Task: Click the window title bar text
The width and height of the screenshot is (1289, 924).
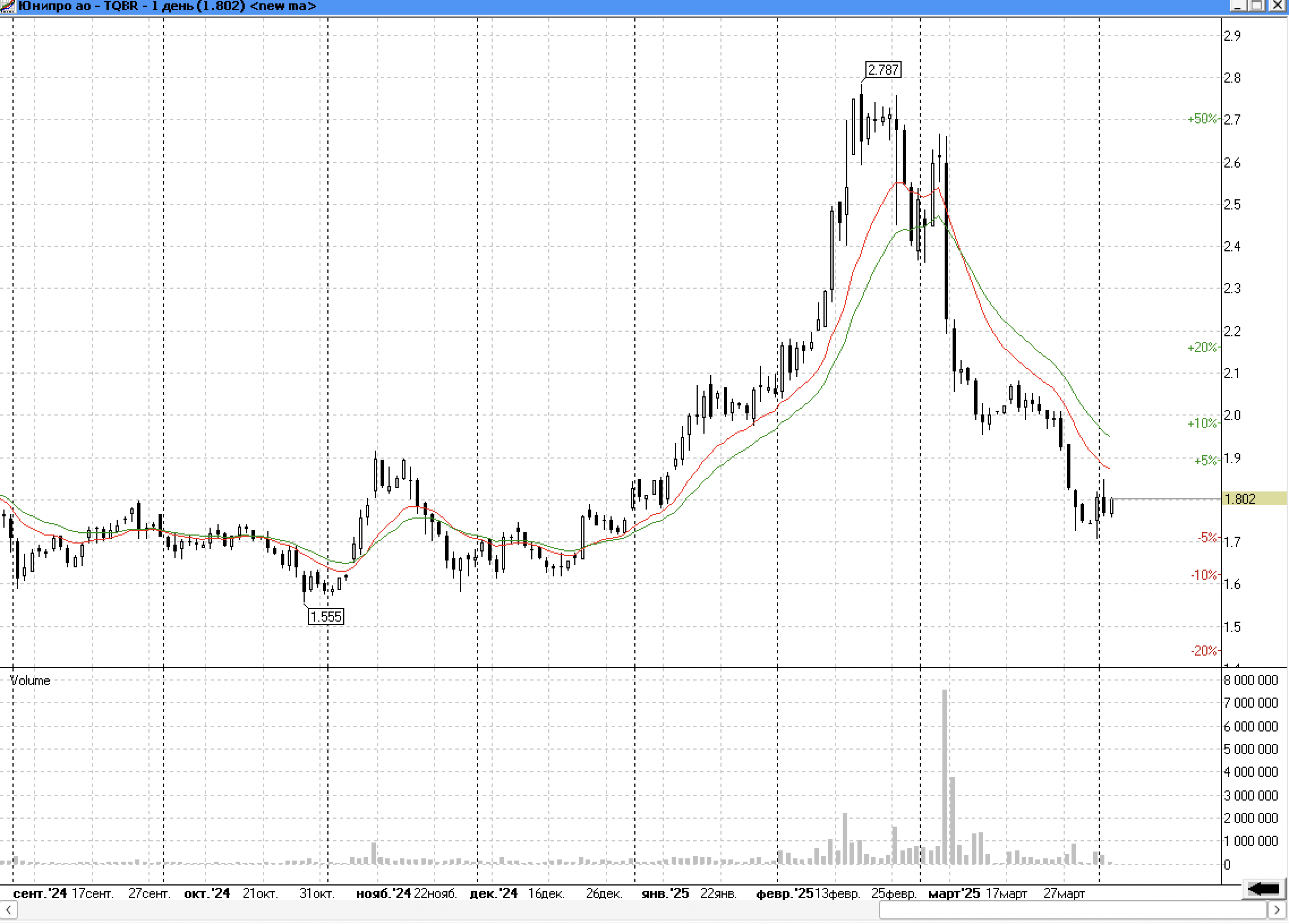Action: (x=167, y=6)
